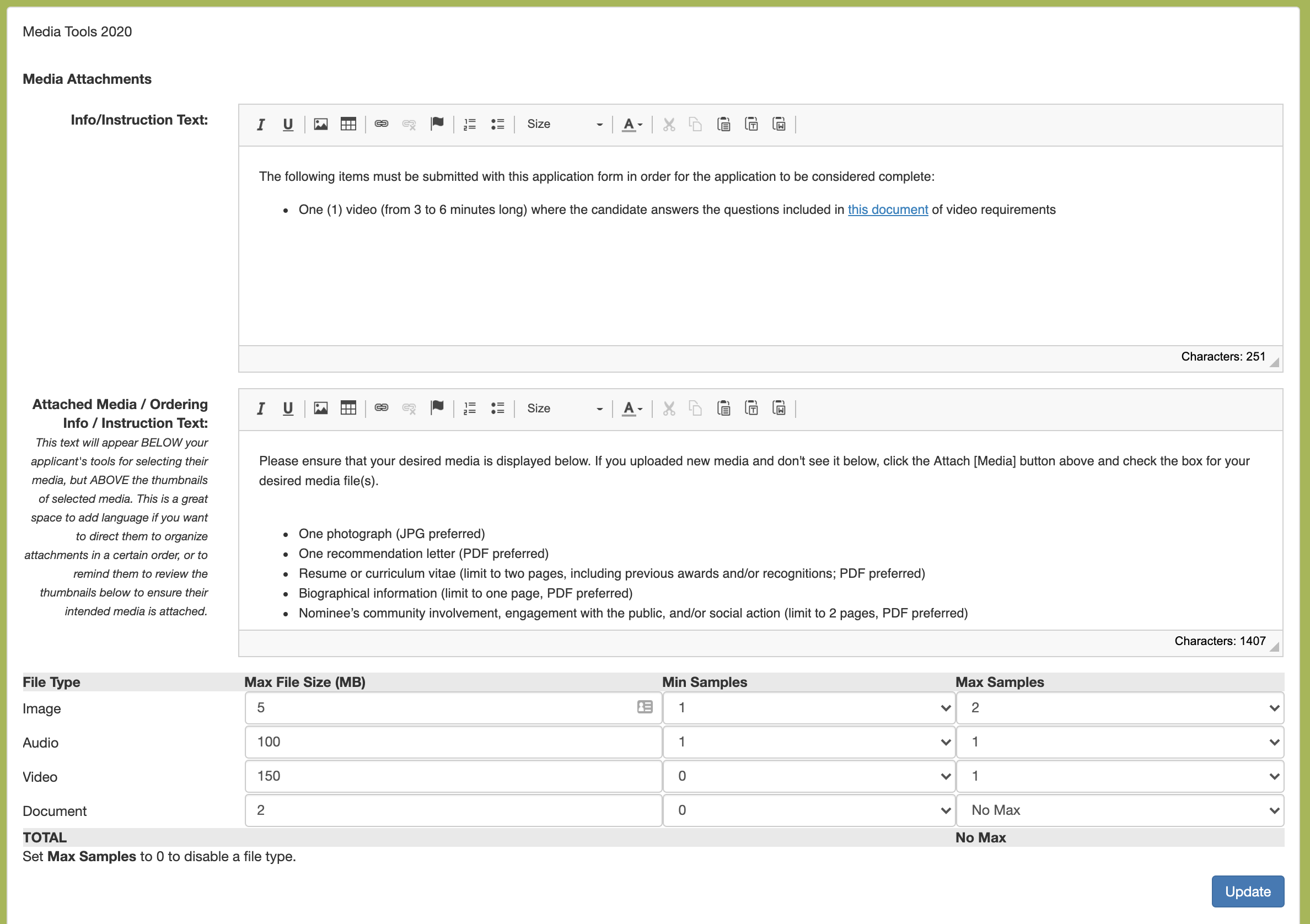Insert numbered list in Attached Media text editor
Image resolution: width=1310 pixels, height=924 pixels.
click(x=470, y=409)
